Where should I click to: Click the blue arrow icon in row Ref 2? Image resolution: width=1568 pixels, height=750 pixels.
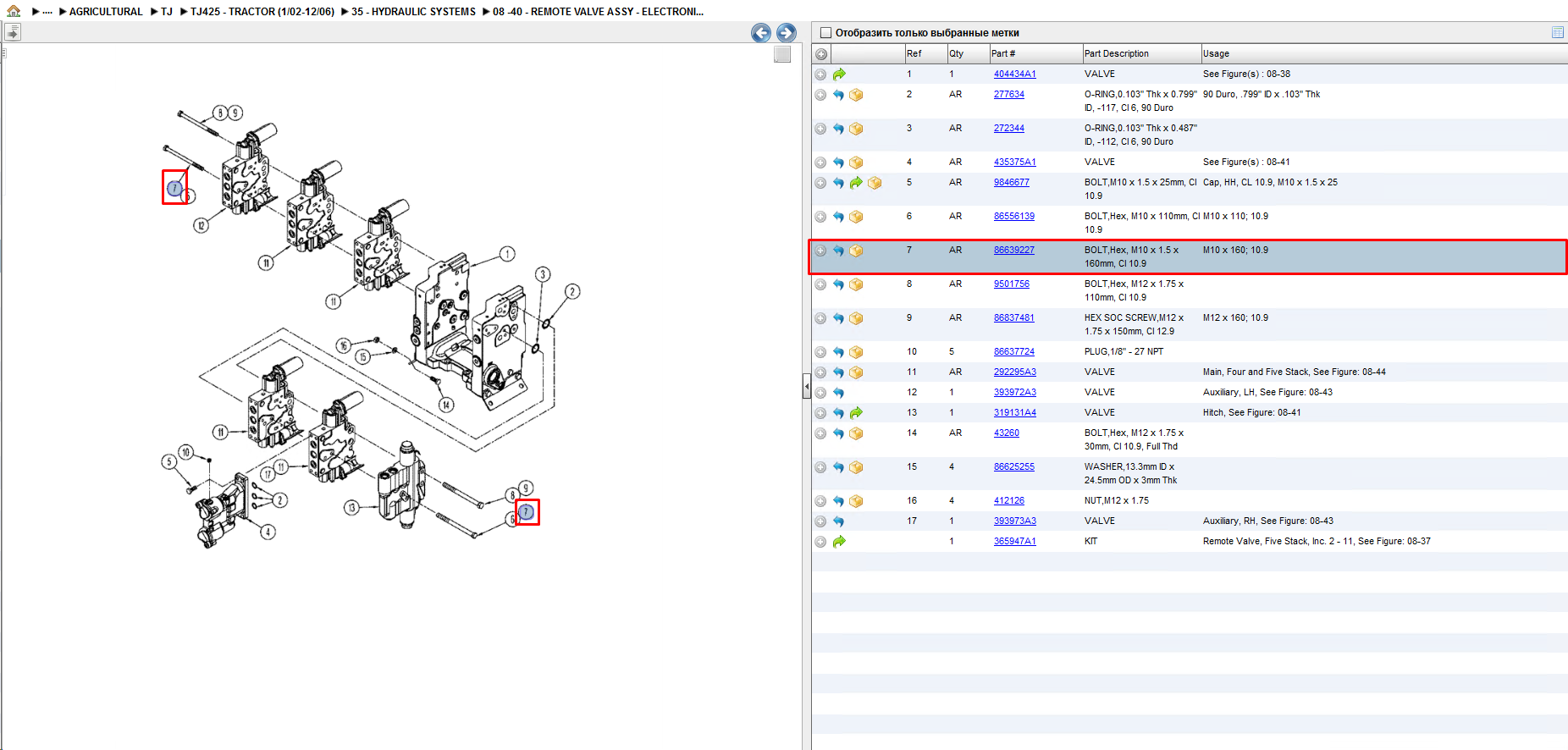coord(838,95)
